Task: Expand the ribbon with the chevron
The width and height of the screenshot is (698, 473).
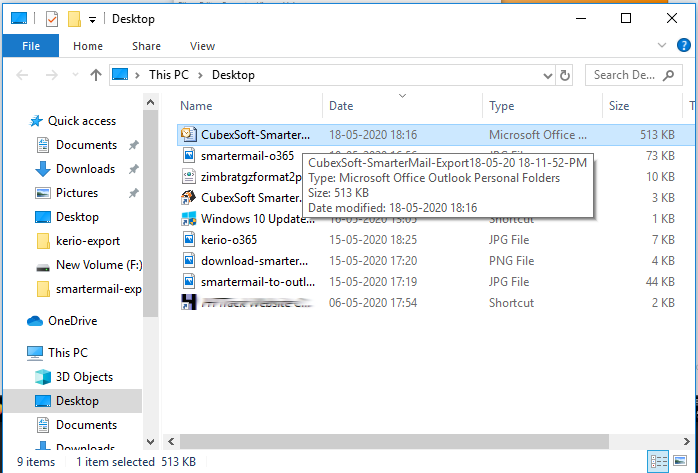Action: point(661,45)
